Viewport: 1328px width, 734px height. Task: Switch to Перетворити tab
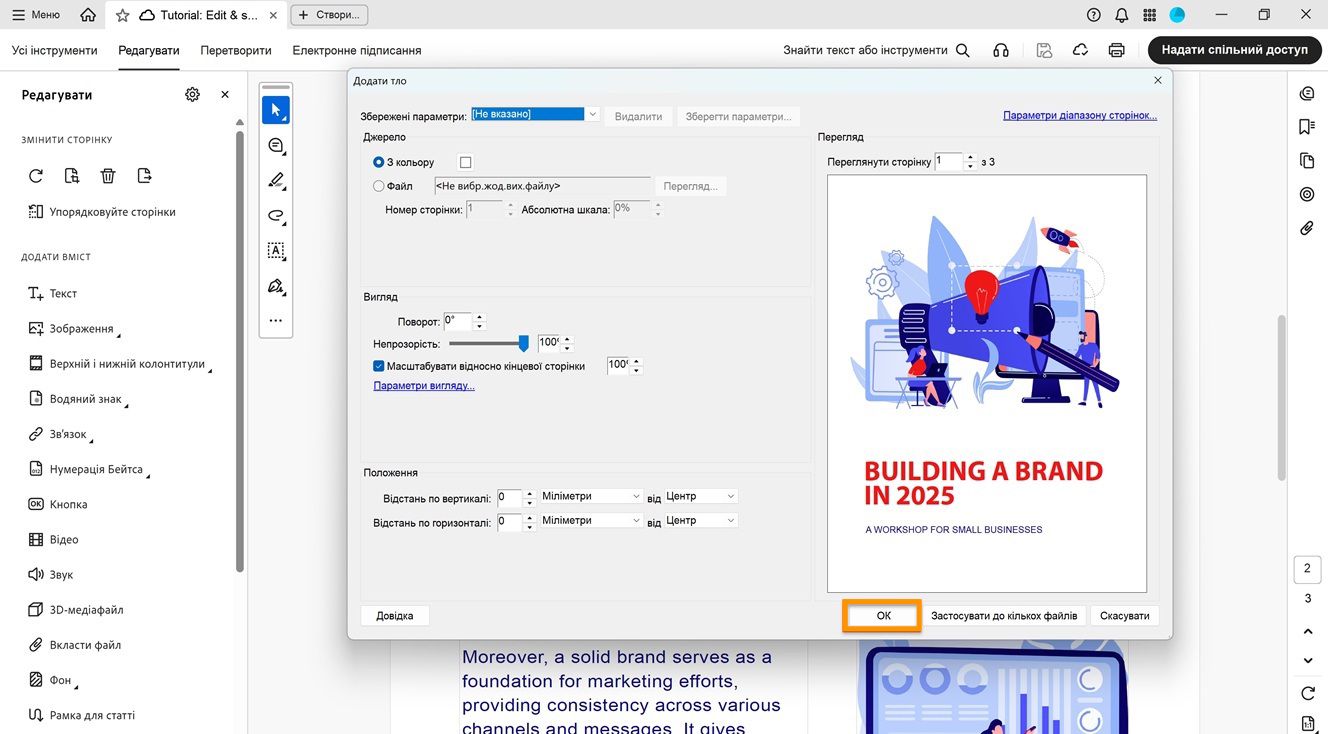[236, 50]
